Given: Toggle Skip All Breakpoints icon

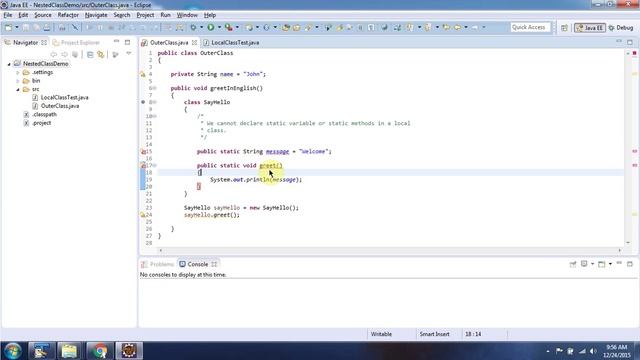Looking at the screenshot, I should 75,27.
